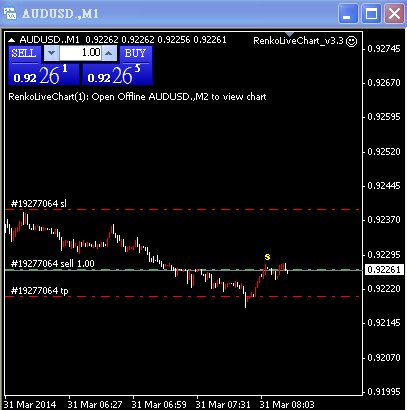
Task: Click the chart shift triangle marker at top
Action: (289, 34)
